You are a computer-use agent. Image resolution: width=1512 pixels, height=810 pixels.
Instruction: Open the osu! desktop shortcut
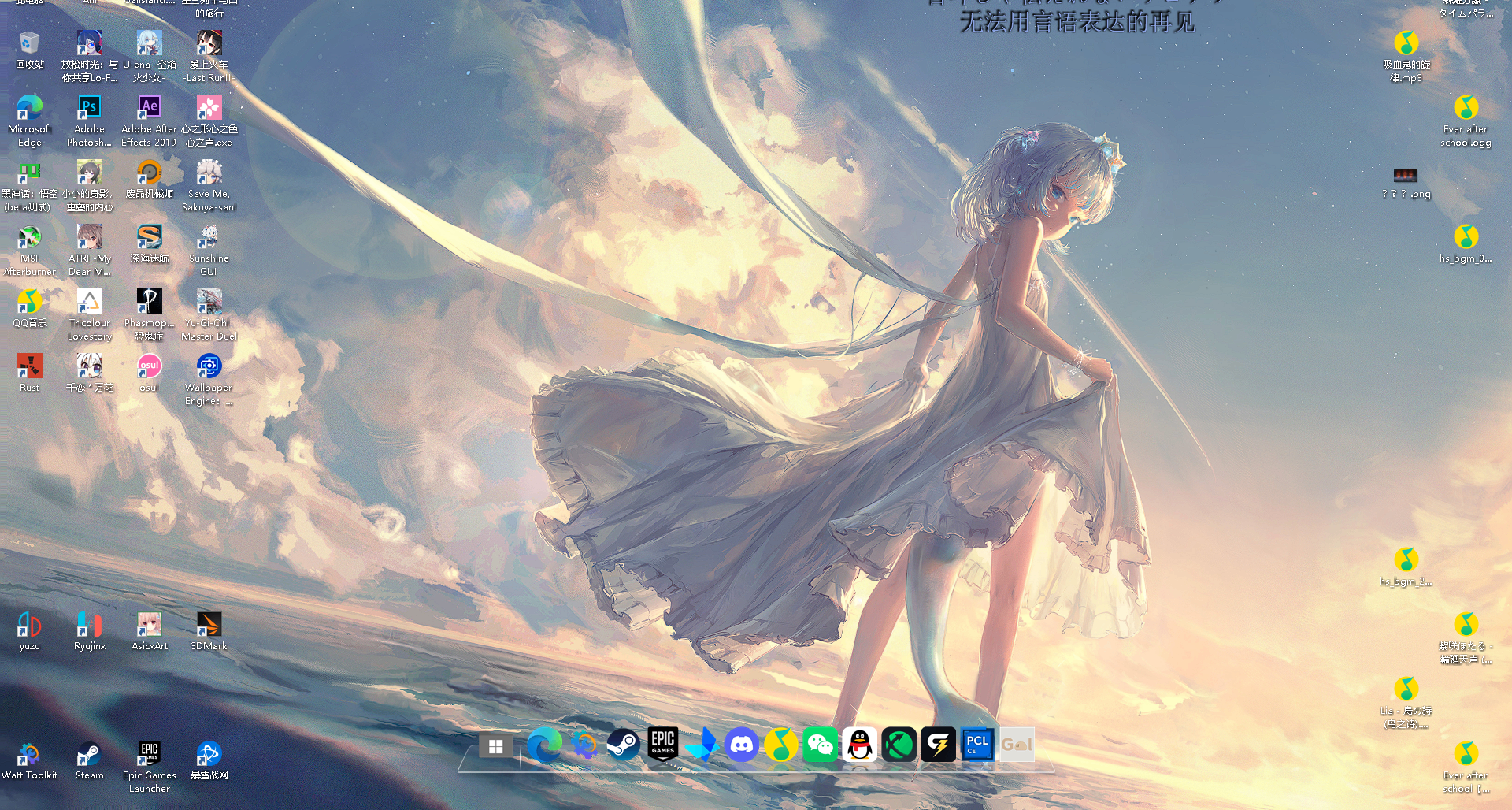point(149,367)
